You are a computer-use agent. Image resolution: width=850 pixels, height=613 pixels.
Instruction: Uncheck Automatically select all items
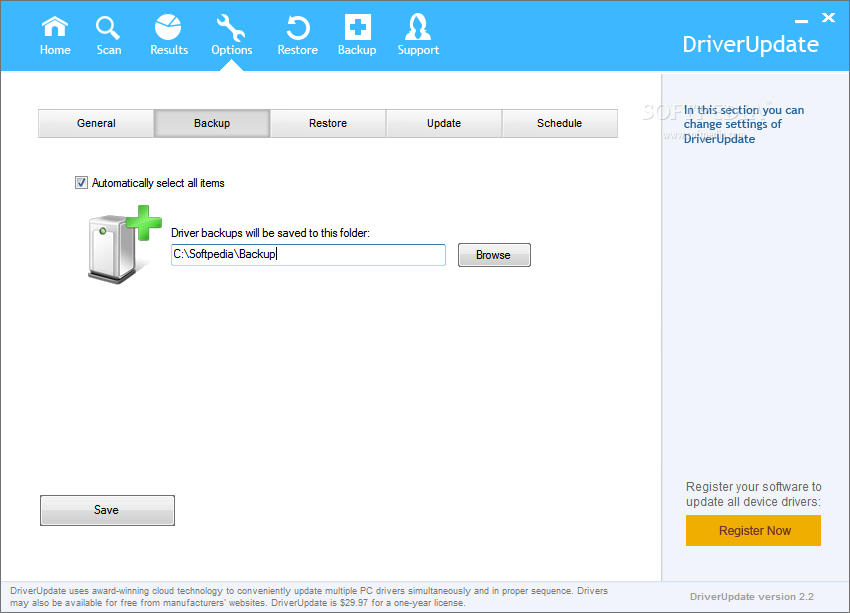(81, 183)
